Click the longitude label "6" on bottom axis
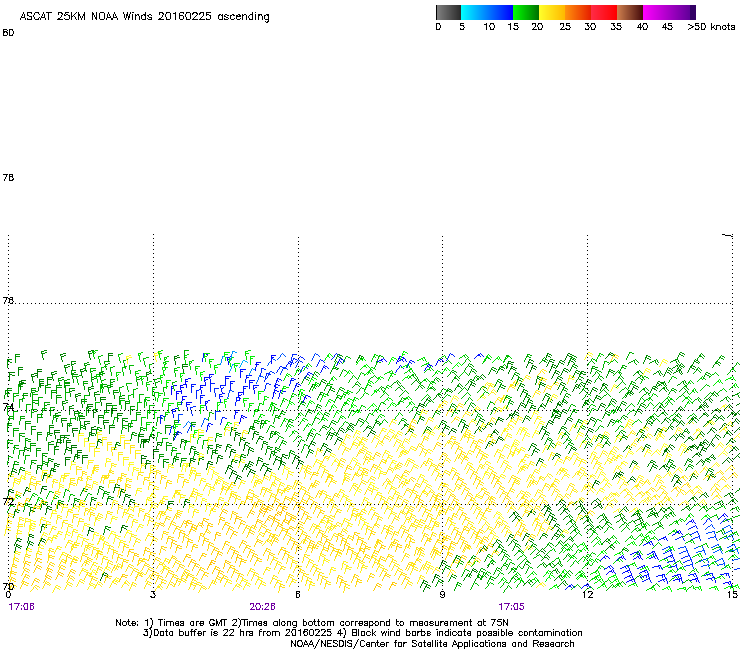The image size is (740, 650). (298, 594)
